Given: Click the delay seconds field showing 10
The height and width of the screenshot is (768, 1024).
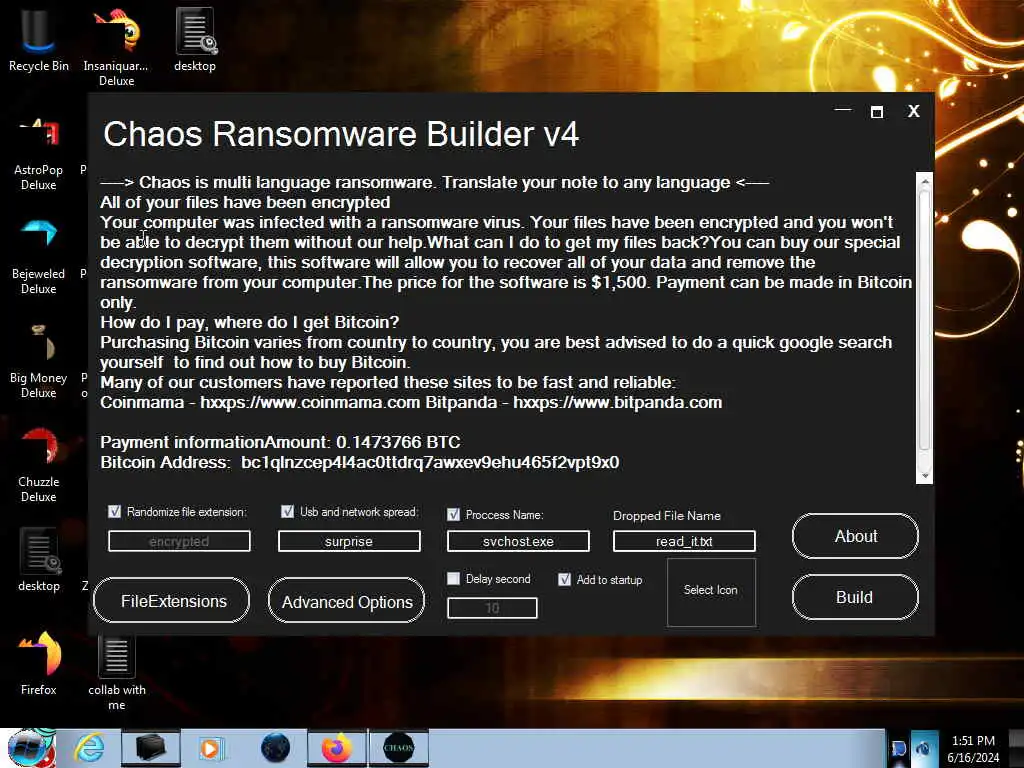Looking at the screenshot, I should coord(492,608).
